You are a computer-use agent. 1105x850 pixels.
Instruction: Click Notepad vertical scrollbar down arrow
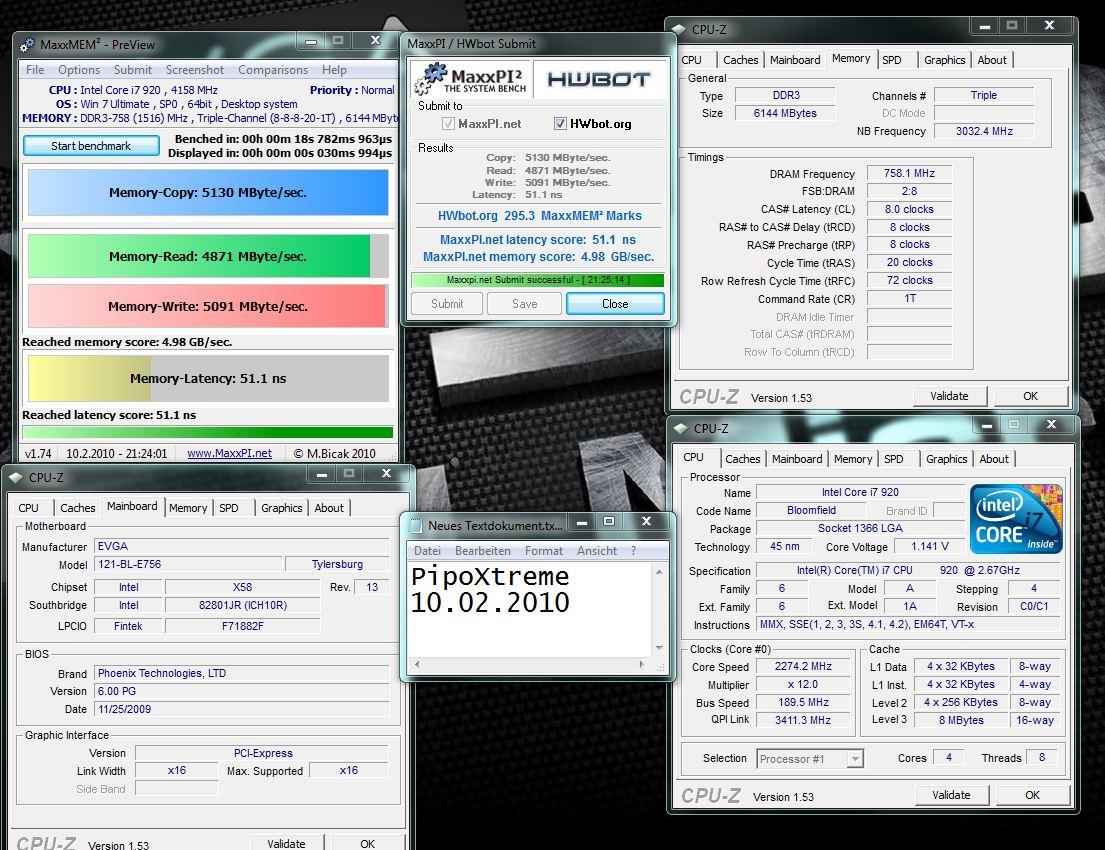pos(659,647)
